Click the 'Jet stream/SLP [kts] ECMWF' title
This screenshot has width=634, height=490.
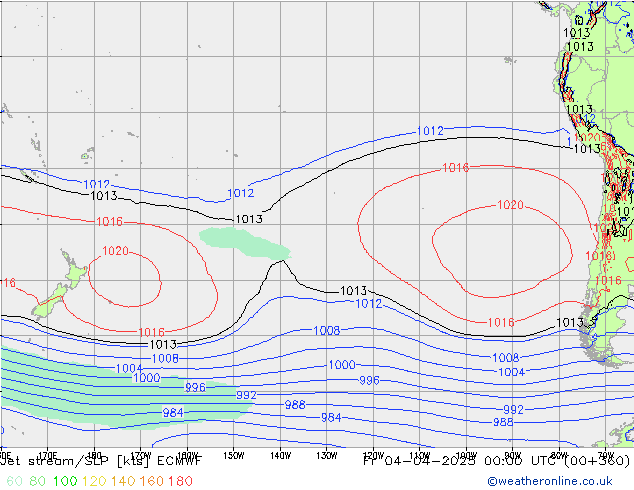(x=101, y=461)
